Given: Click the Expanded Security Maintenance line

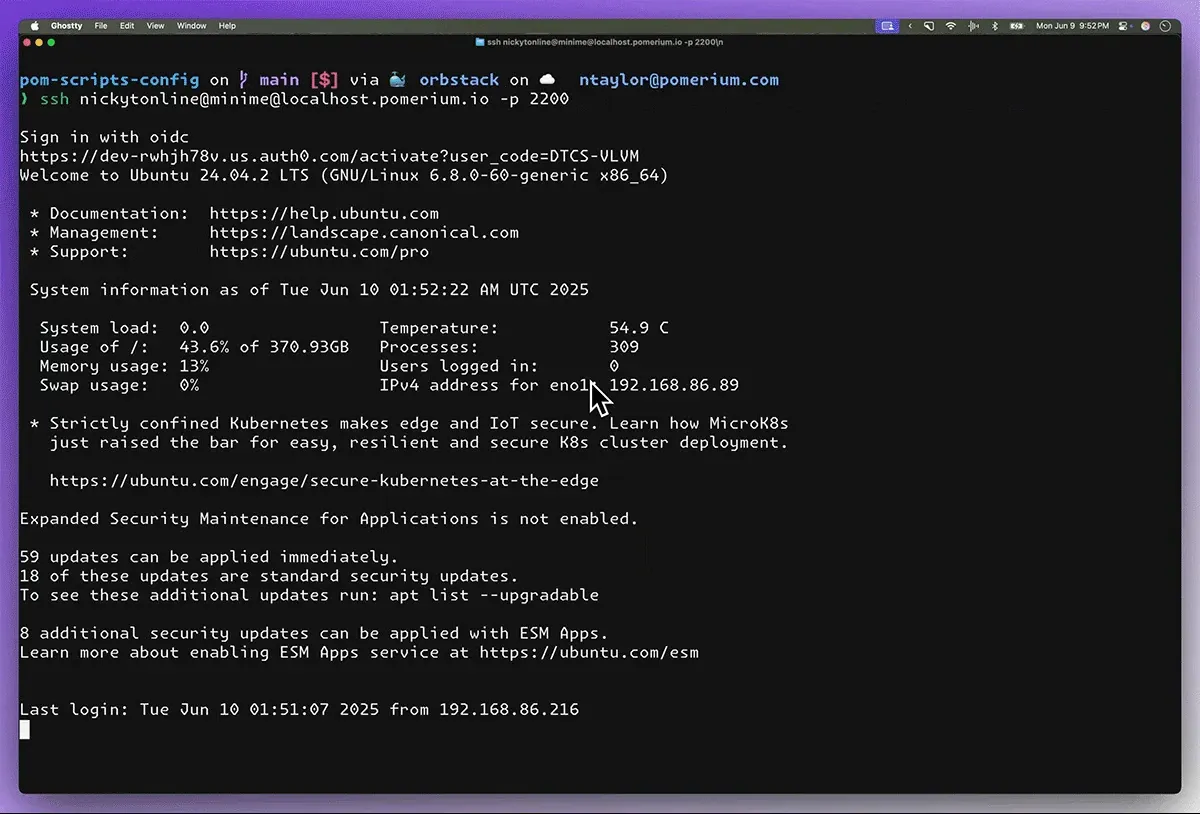Looking at the screenshot, I should (x=329, y=518).
